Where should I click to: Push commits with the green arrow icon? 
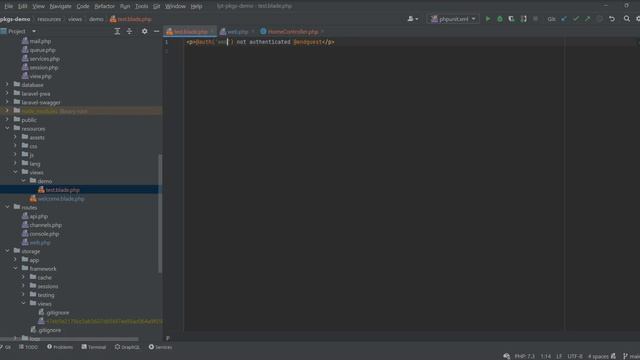click(588, 19)
